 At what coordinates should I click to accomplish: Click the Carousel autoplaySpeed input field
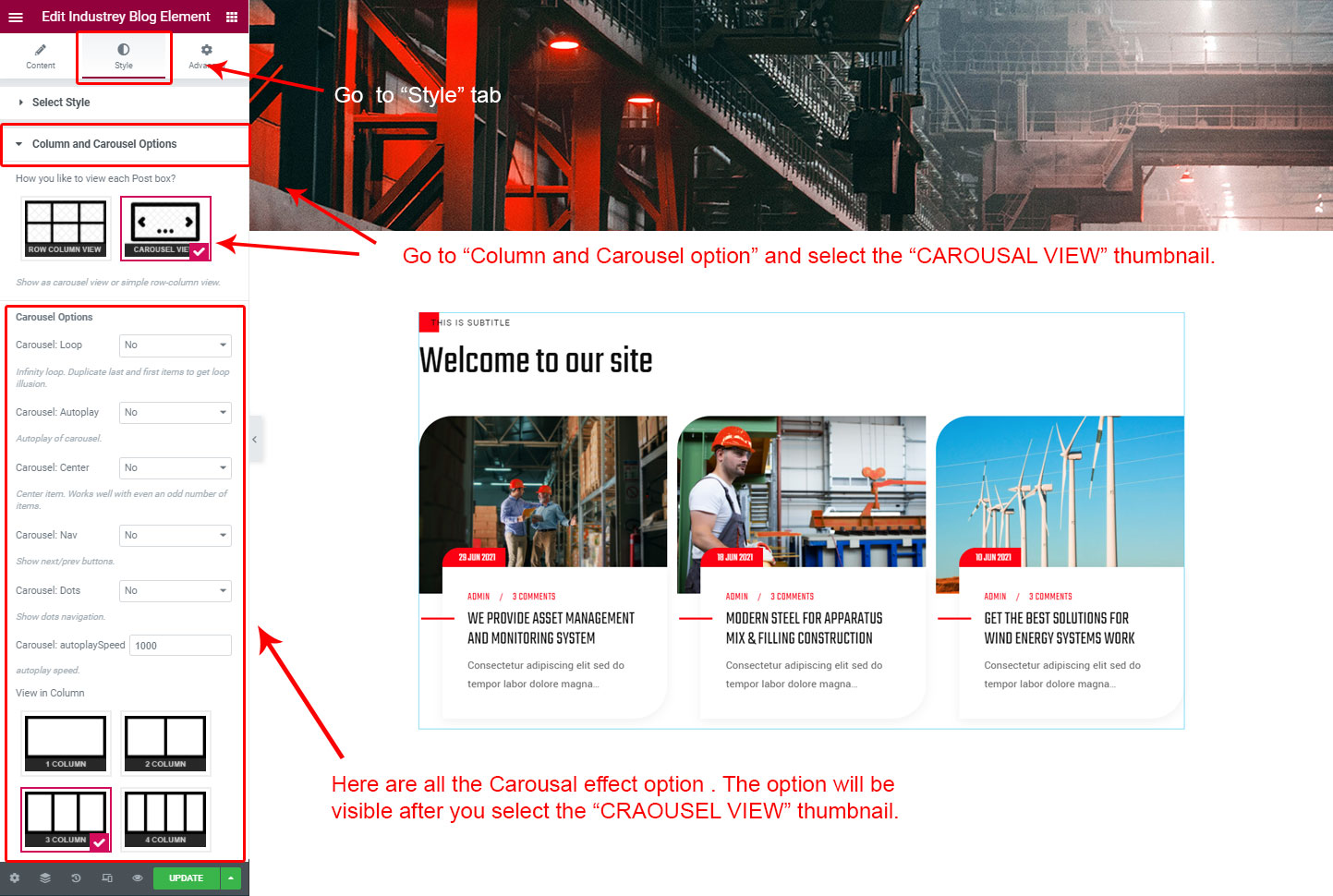(x=180, y=646)
